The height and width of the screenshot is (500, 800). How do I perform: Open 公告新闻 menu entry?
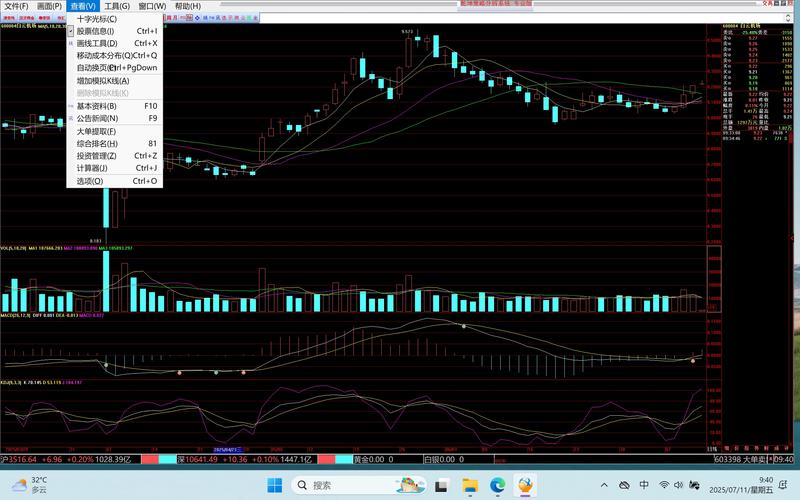pyautogui.click(x=97, y=118)
